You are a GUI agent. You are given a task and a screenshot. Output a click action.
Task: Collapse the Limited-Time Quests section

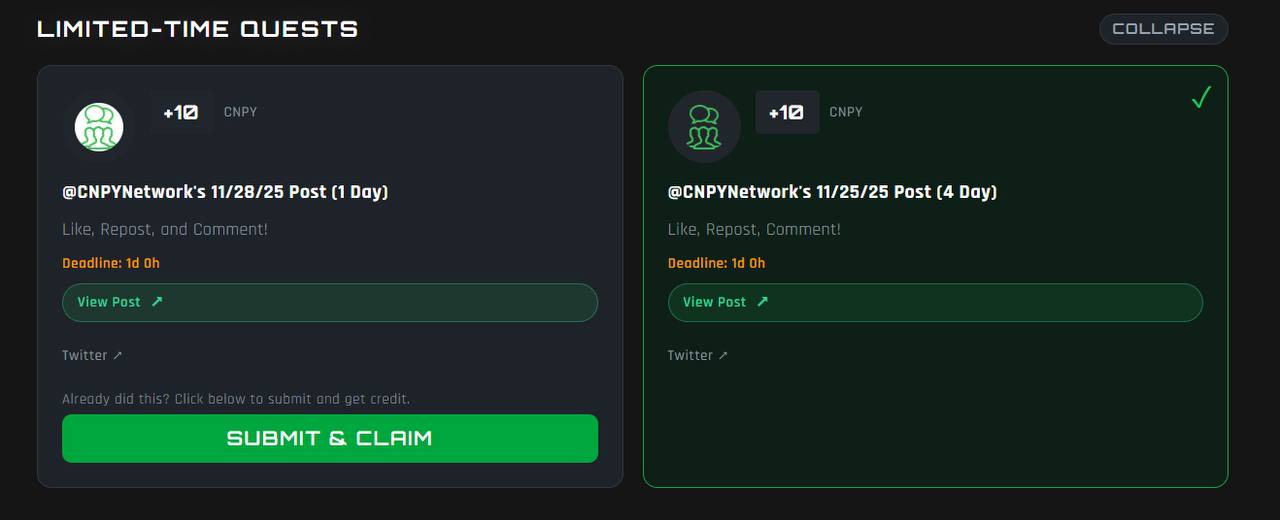[1163, 29]
